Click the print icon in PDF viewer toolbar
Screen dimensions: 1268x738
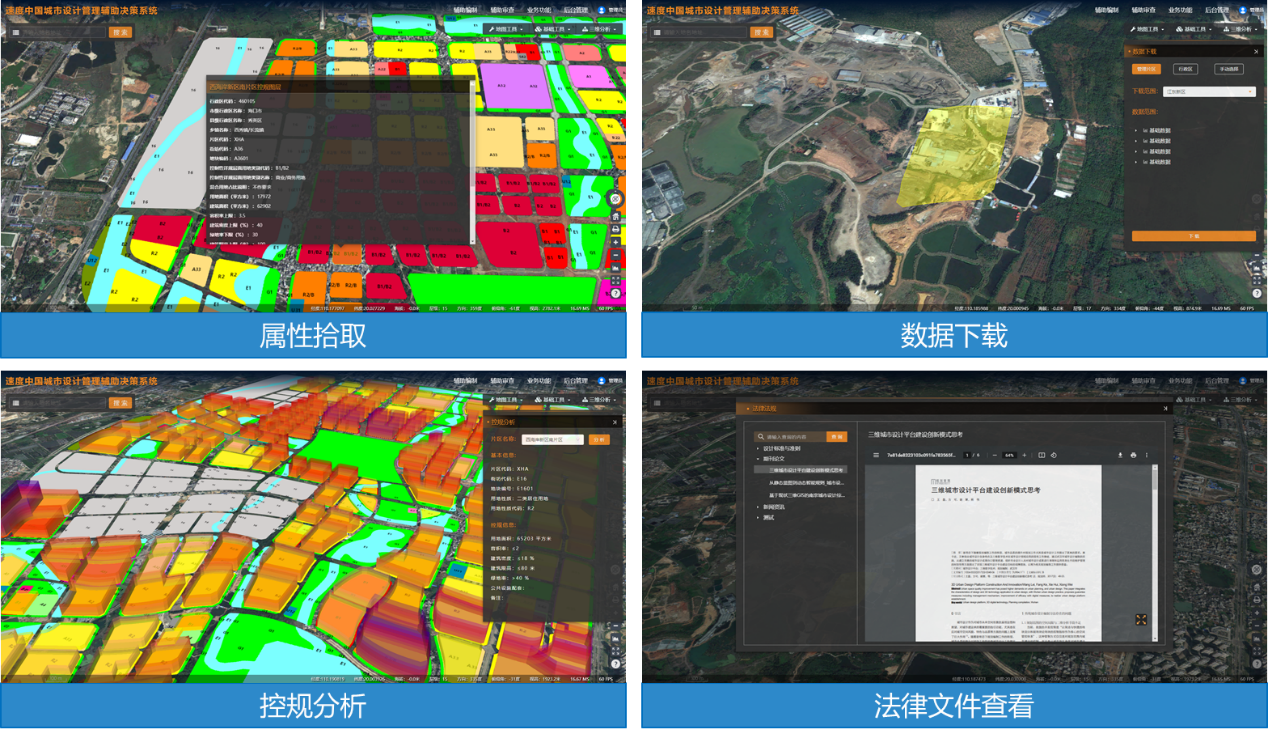coord(1133,455)
